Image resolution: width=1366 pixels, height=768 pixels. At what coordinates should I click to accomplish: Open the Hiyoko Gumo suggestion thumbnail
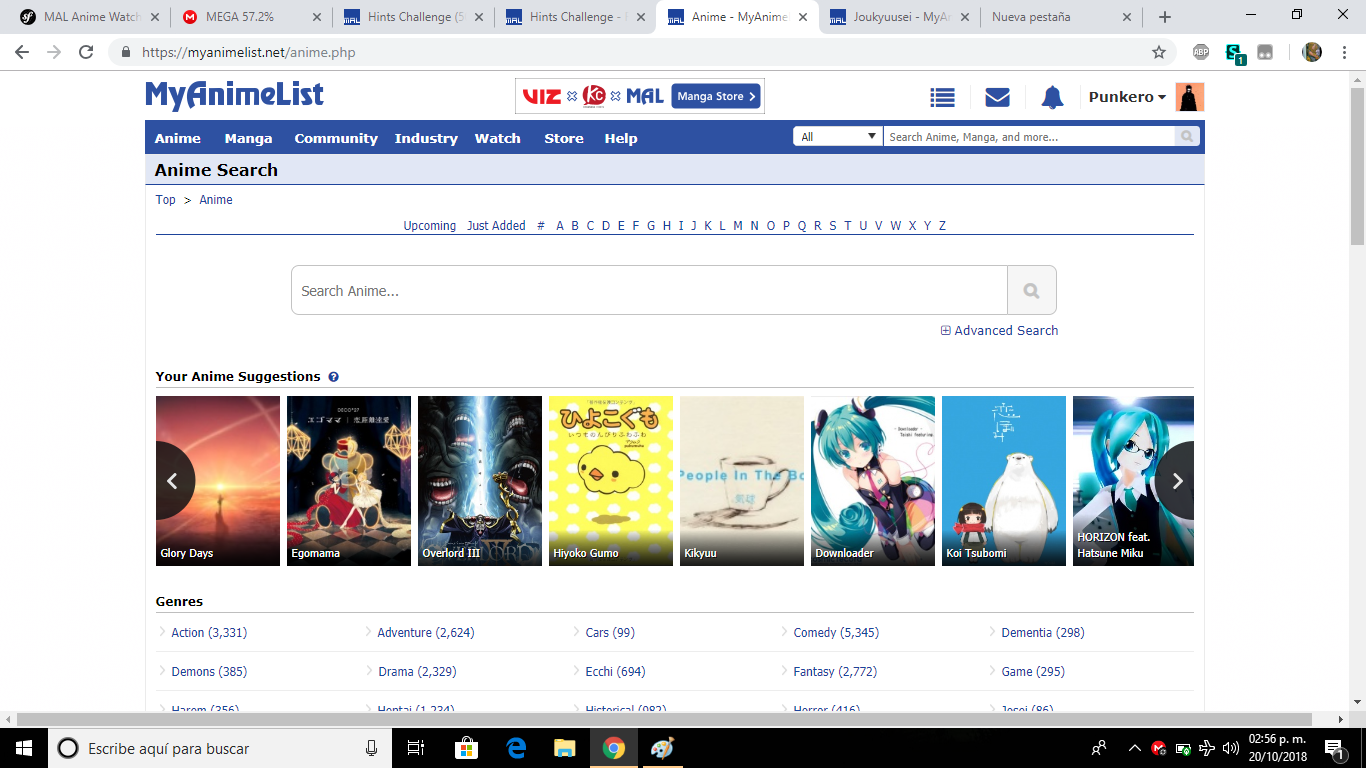(611, 481)
